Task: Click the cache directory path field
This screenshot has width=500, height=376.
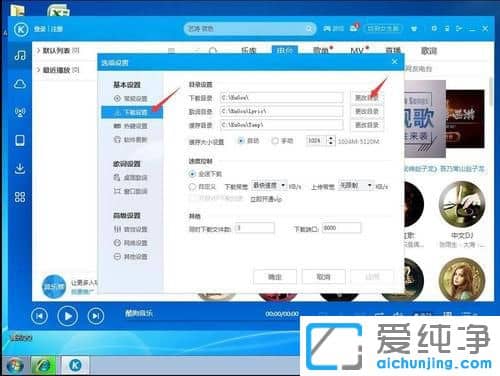Action: (x=282, y=125)
